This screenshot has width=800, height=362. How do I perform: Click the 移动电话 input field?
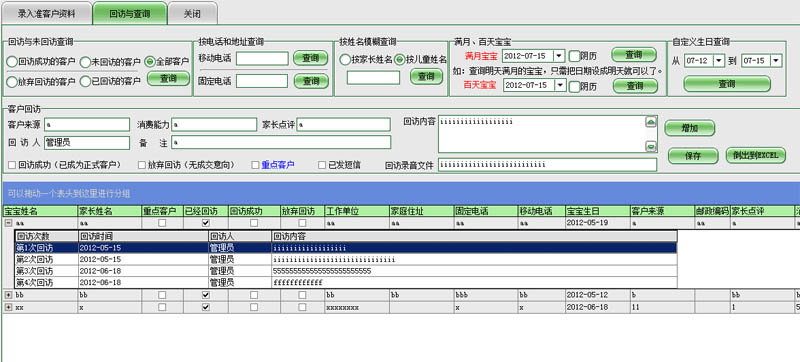tap(262, 59)
